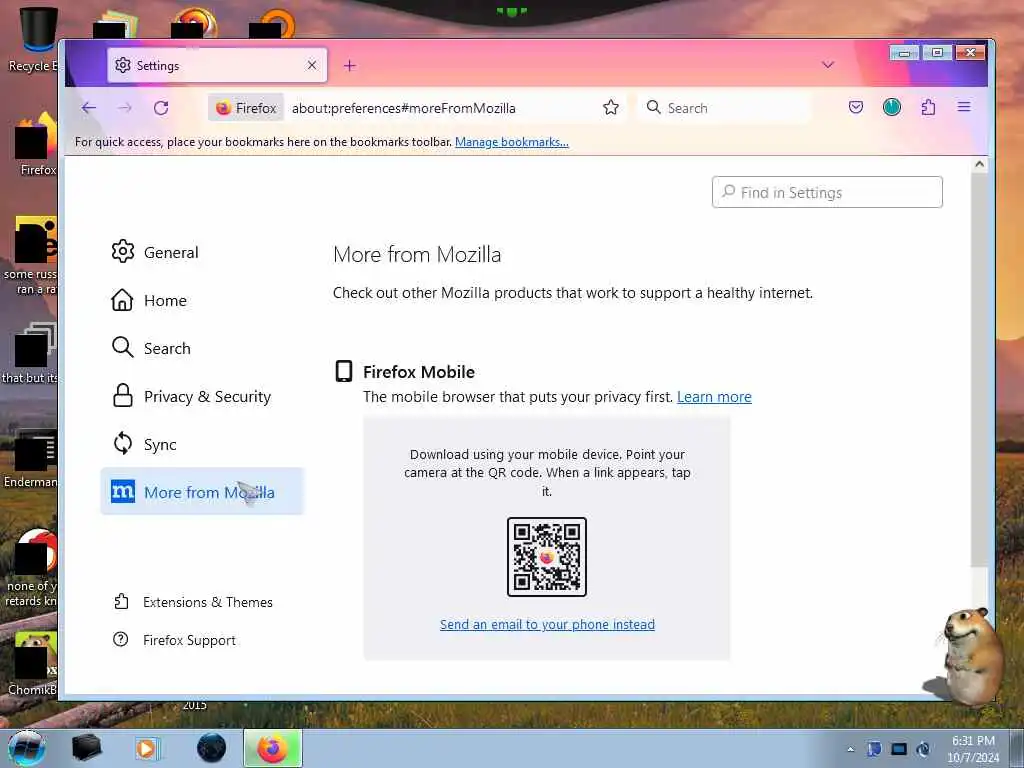
Task: Click the Firefox identity box in address bar
Action: pos(246,108)
